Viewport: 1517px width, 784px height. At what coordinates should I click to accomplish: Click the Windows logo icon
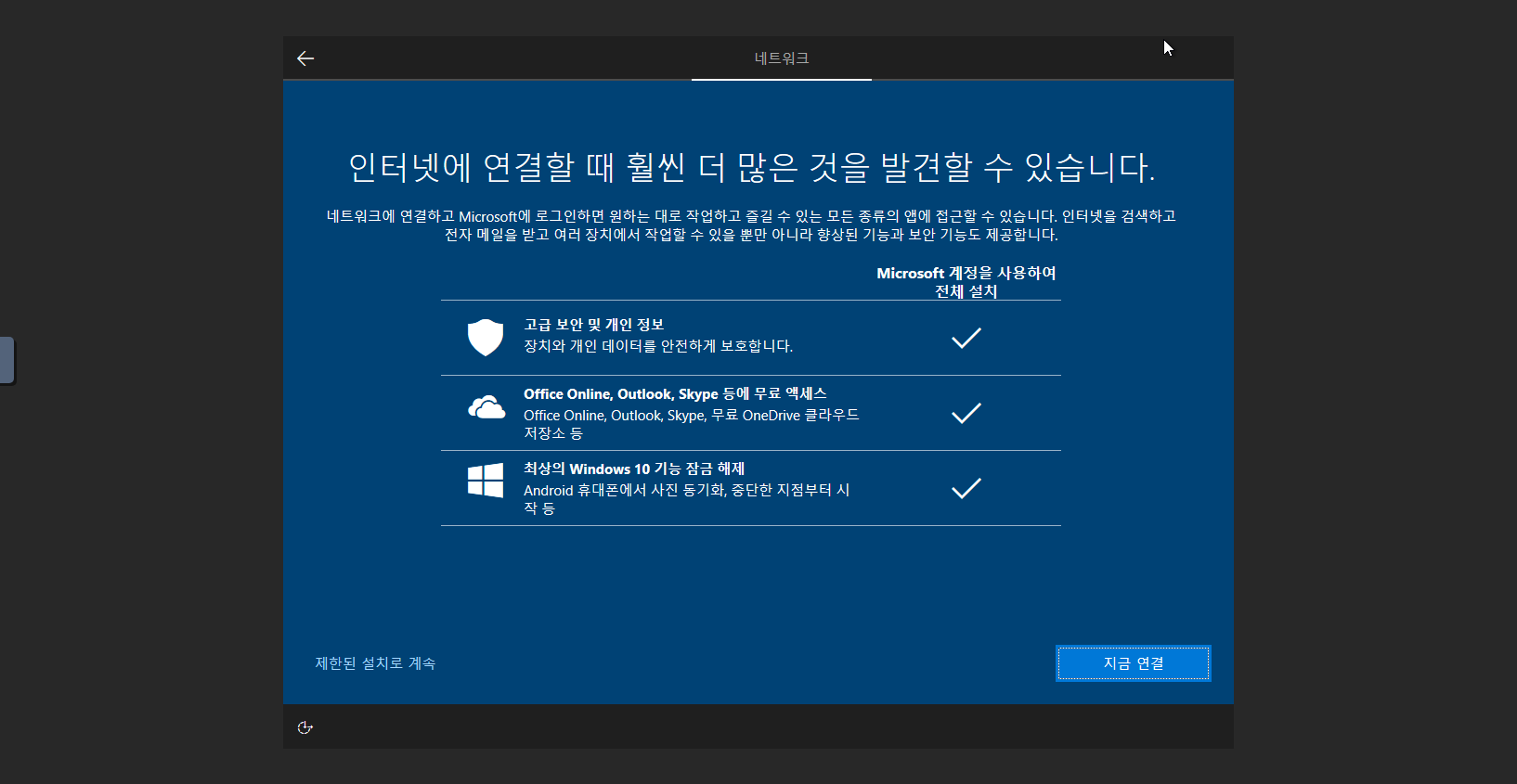pyautogui.click(x=486, y=481)
